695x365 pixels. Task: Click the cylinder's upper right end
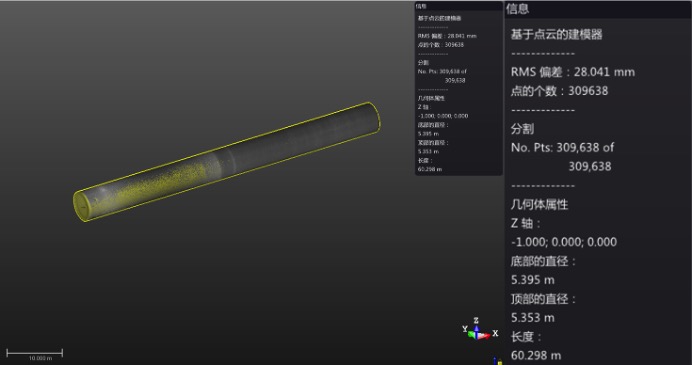pyautogui.click(x=371, y=117)
